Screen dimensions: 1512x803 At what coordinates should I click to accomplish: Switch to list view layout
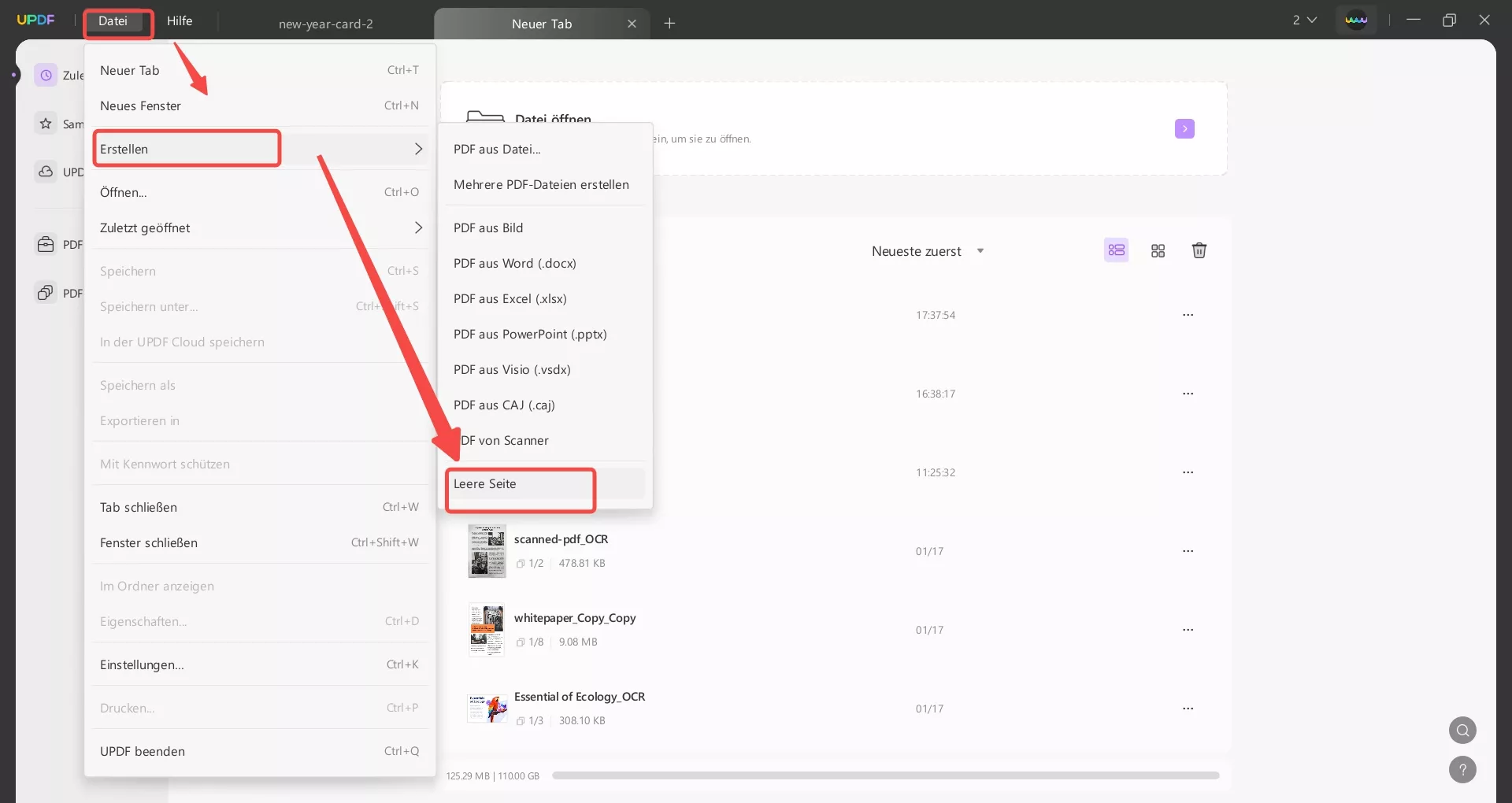point(1116,250)
